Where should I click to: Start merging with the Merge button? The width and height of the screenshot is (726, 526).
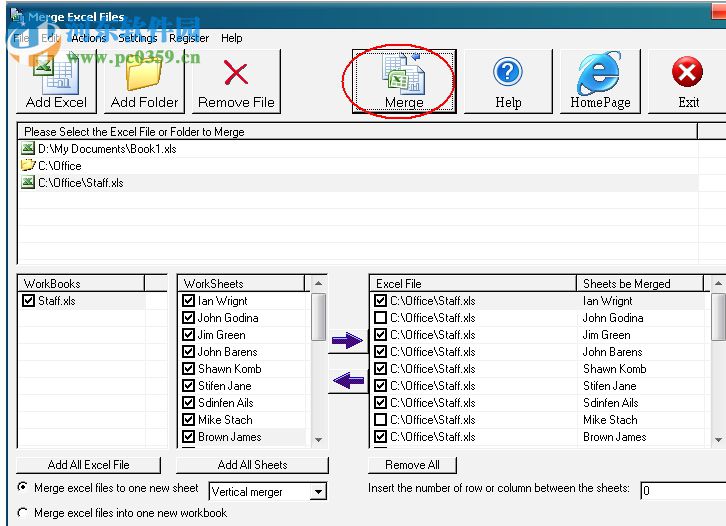tap(404, 81)
